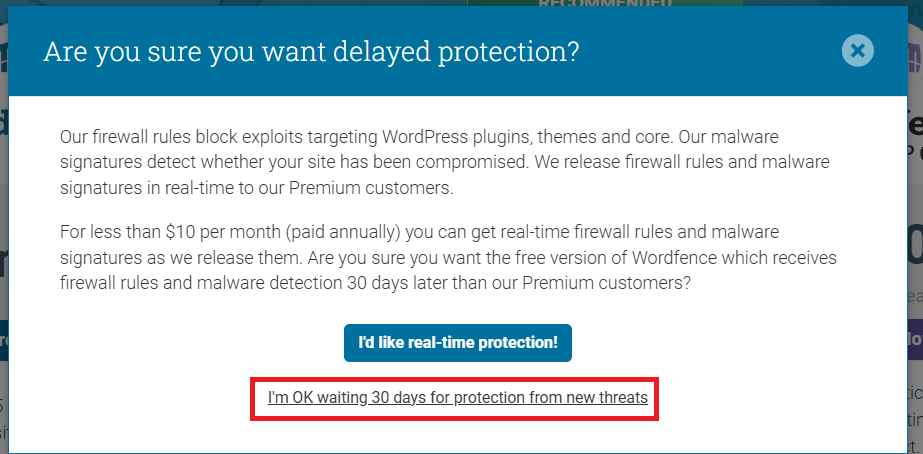The height and width of the screenshot is (454, 923).
Task: Click the blue button behind dialog's left edge
Action: tap(4, 340)
